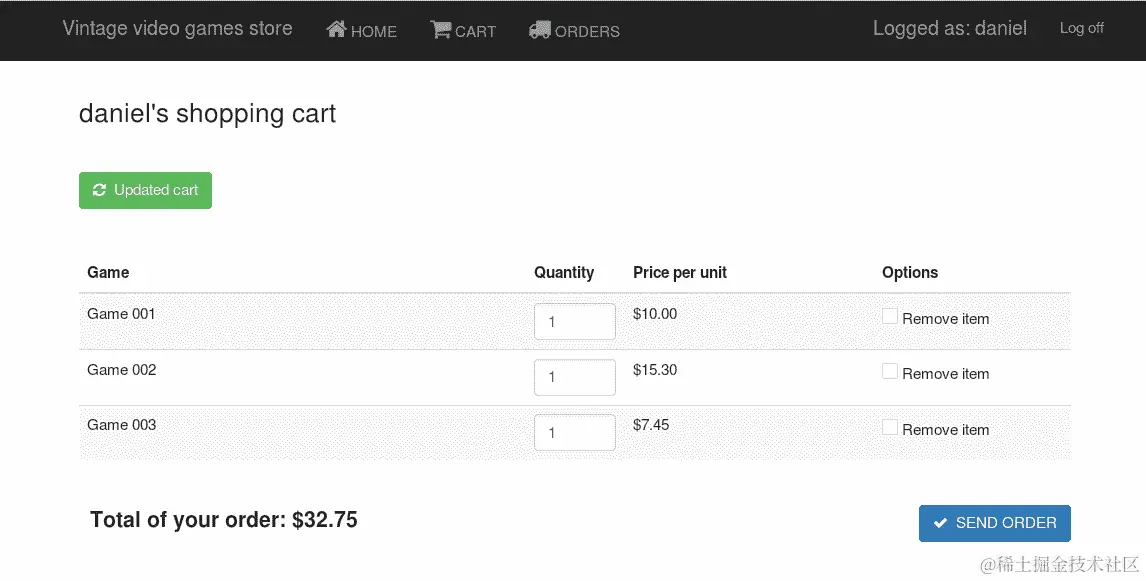Click the orders truck icon
Screen dimensions: 1146x581
coord(539,30)
